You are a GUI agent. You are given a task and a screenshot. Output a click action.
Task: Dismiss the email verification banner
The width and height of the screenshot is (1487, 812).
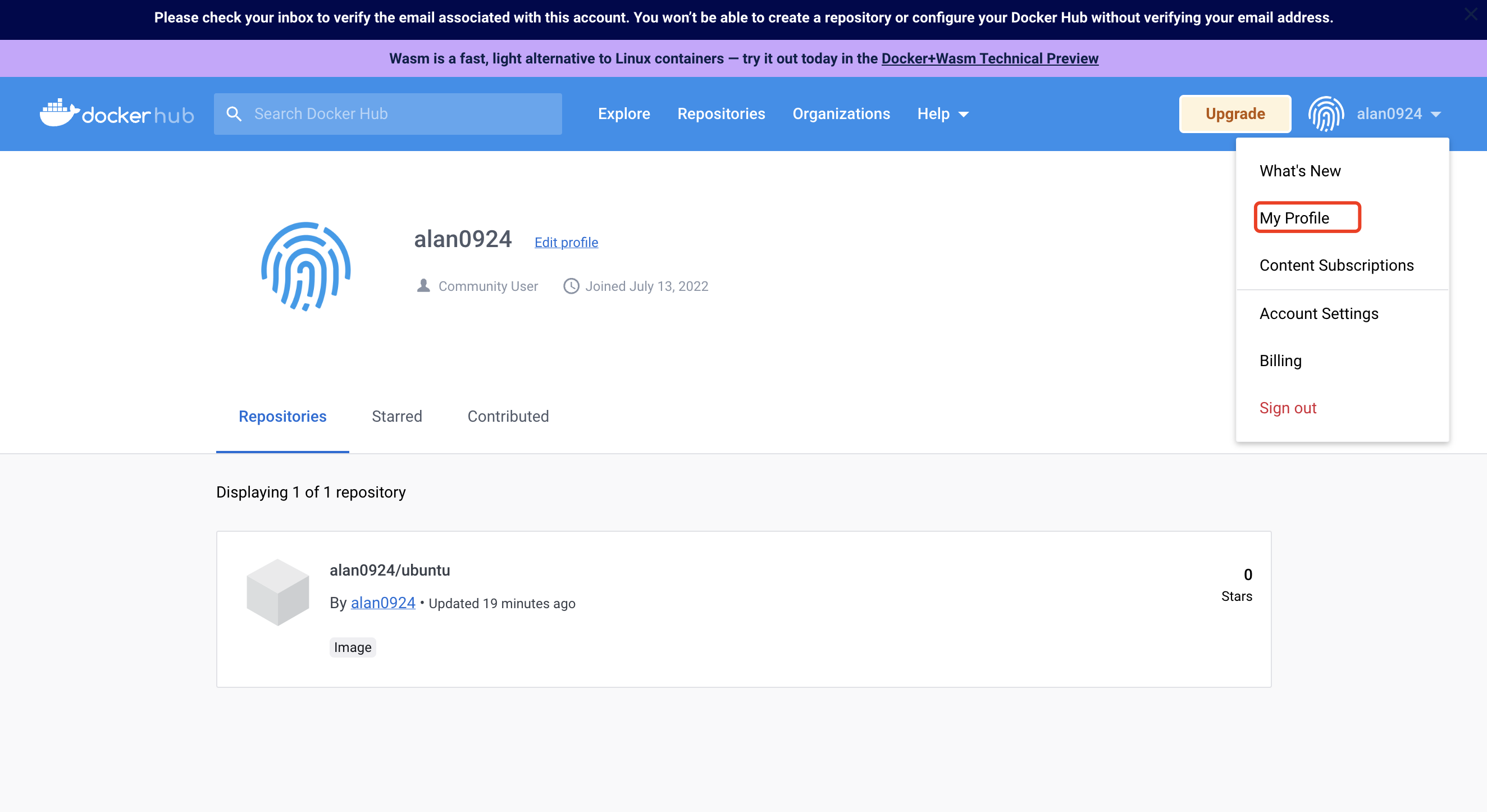pyautogui.click(x=1471, y=15)
